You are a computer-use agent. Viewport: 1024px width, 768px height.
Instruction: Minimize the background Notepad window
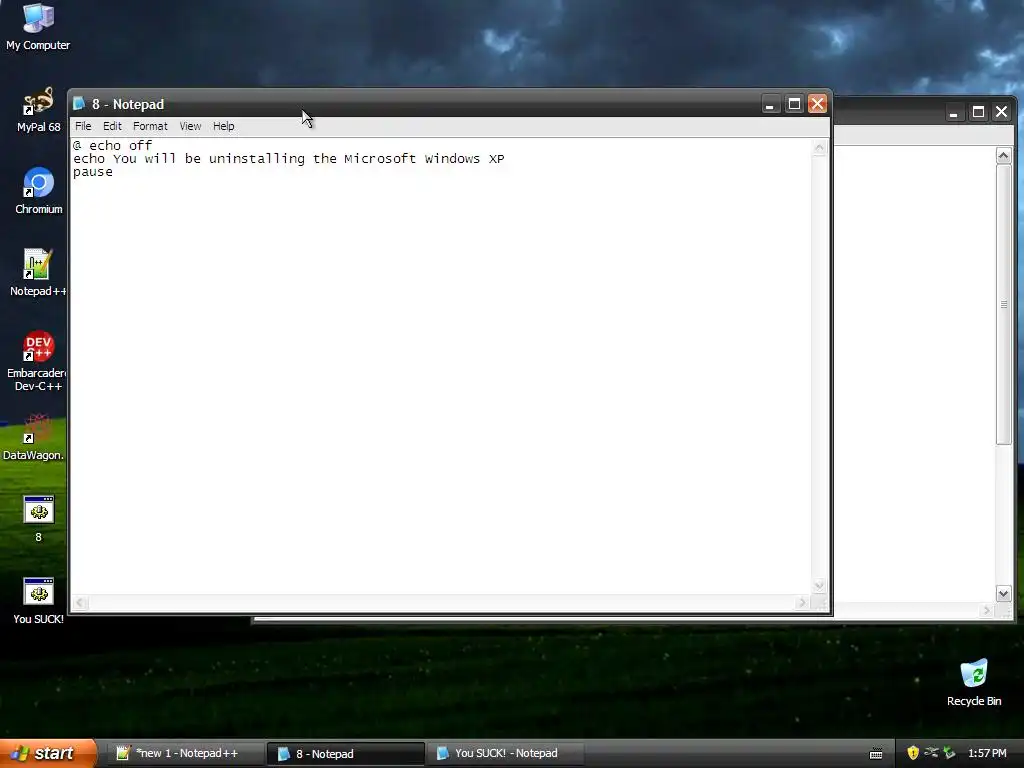[953, 112]
